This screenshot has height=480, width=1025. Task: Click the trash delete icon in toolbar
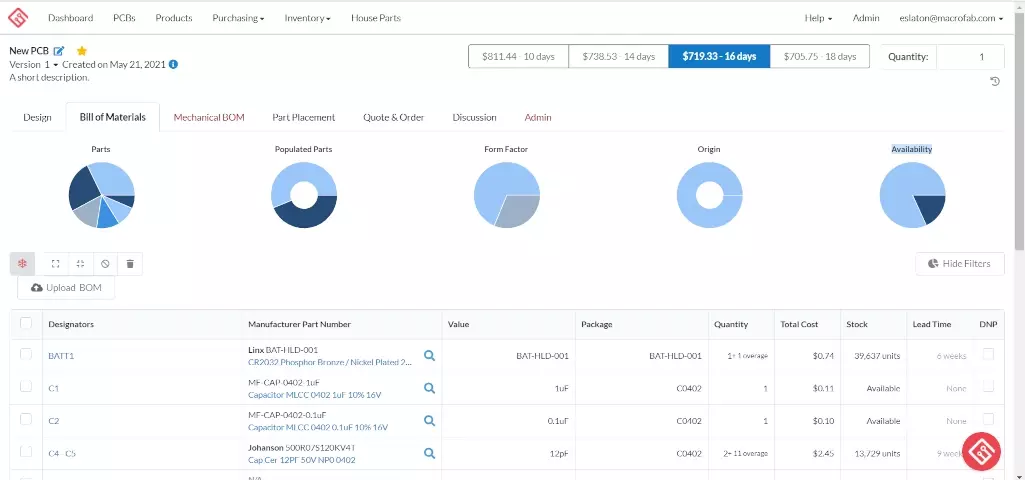point(129,264)
